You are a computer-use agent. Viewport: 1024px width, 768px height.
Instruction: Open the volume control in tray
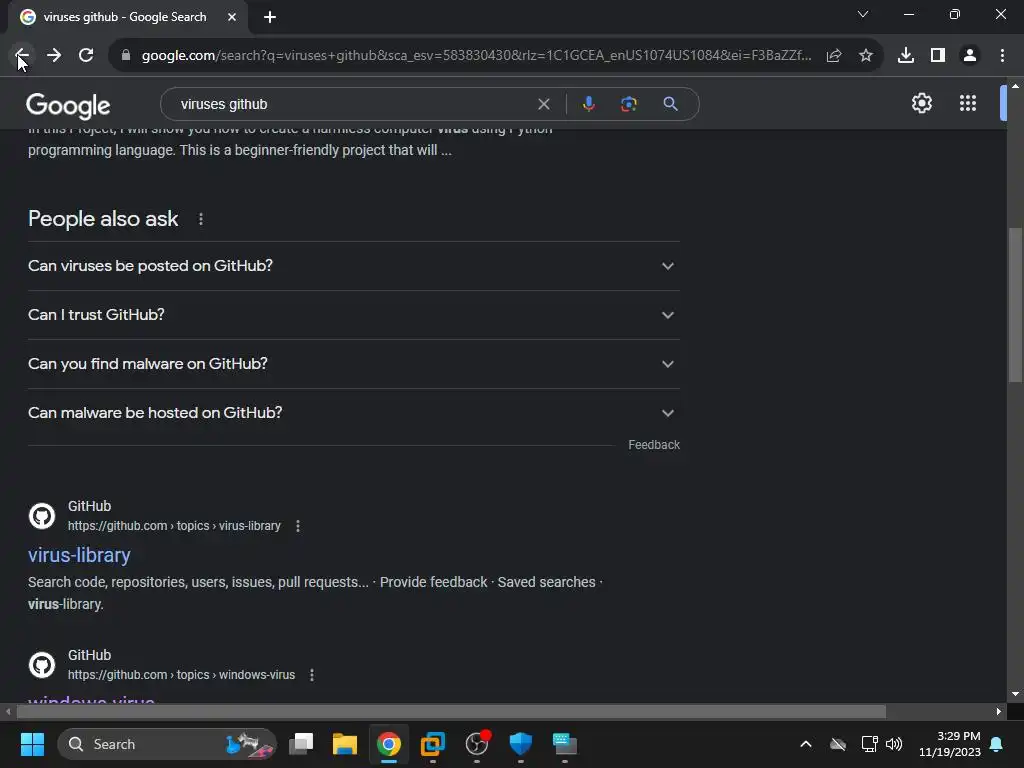894,744
